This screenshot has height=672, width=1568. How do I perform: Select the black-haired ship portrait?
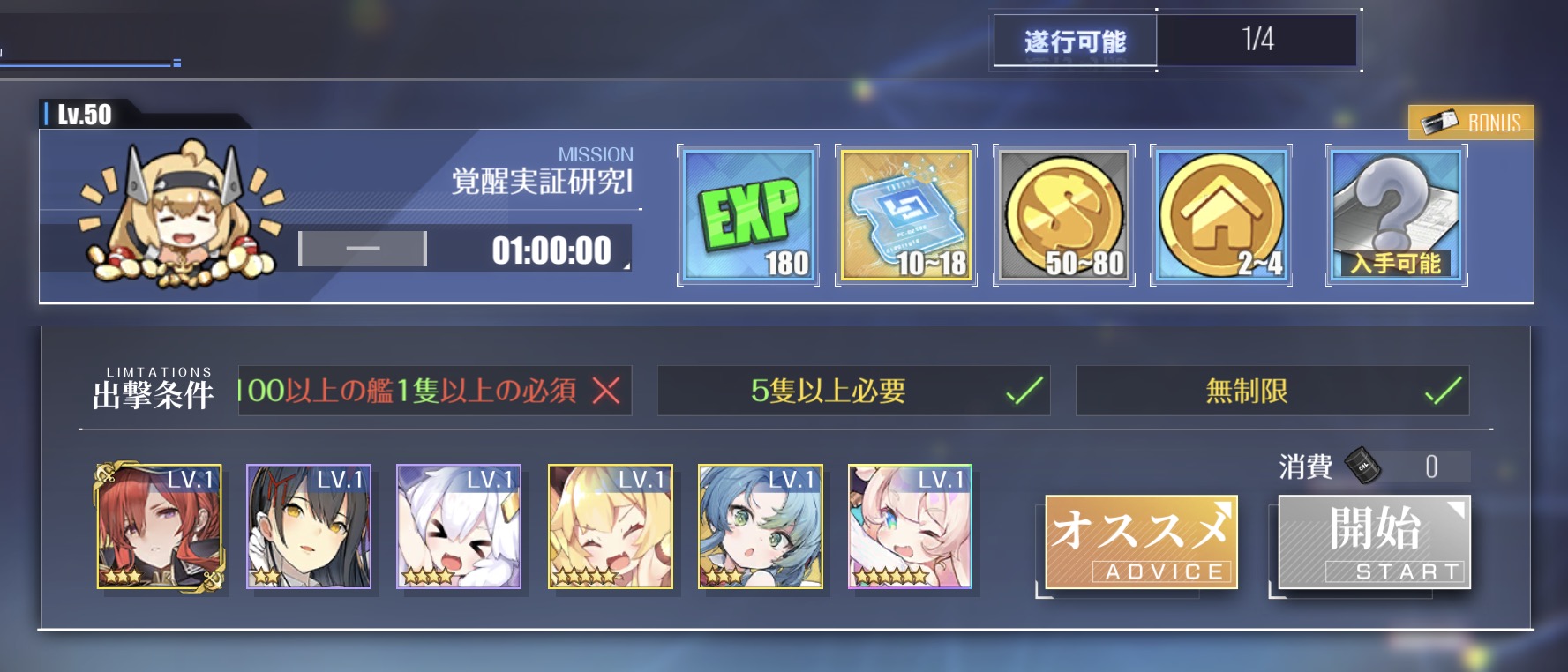tap(309, 526)
